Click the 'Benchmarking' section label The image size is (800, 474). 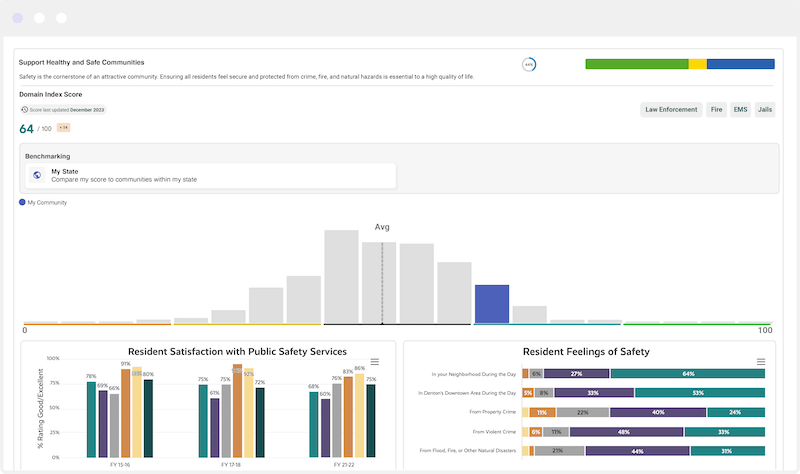47,156
